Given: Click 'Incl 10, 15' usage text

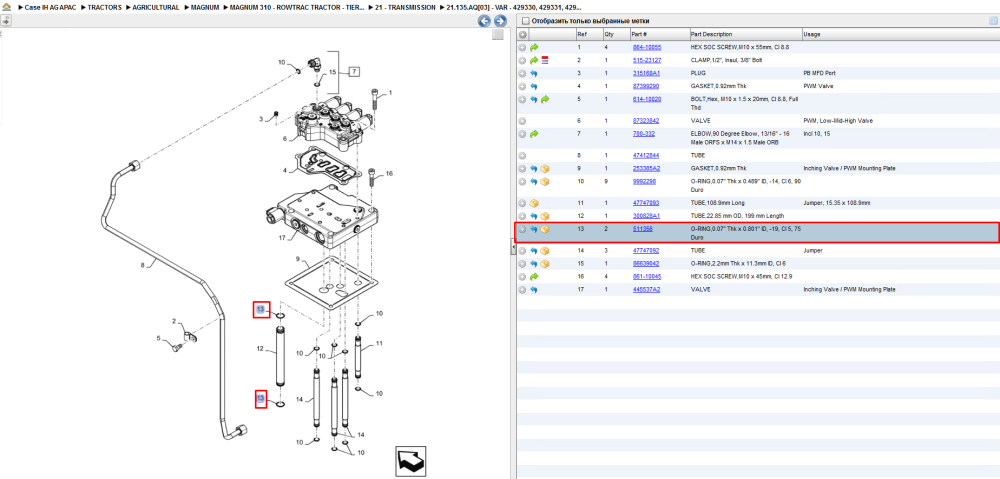Looking at the screenshot, I should click(x=816, y=134).
